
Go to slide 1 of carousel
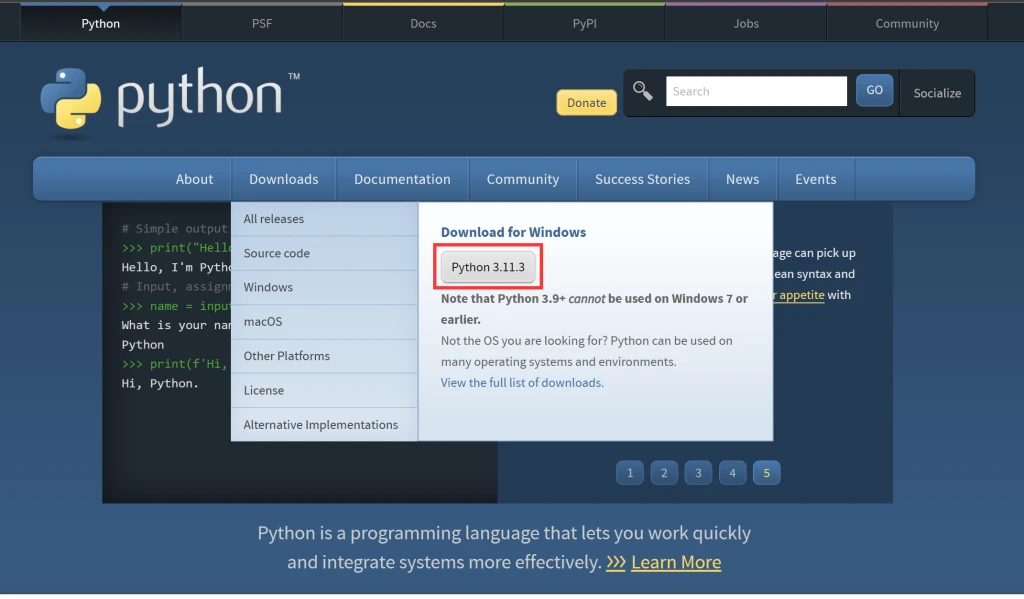pos(629,473)
